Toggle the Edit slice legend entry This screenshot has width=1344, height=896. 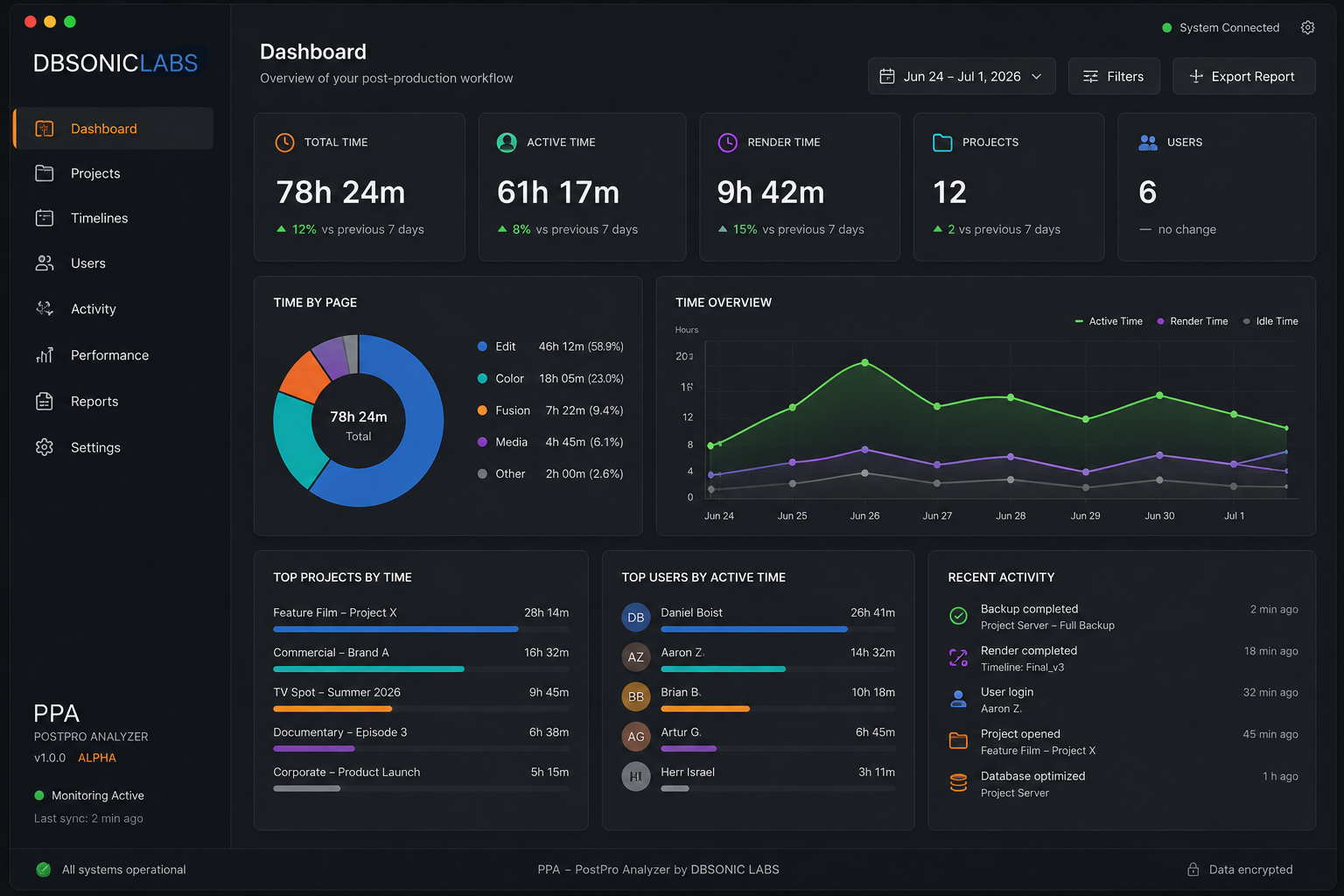pyautogui.click(x=550, y=346)
